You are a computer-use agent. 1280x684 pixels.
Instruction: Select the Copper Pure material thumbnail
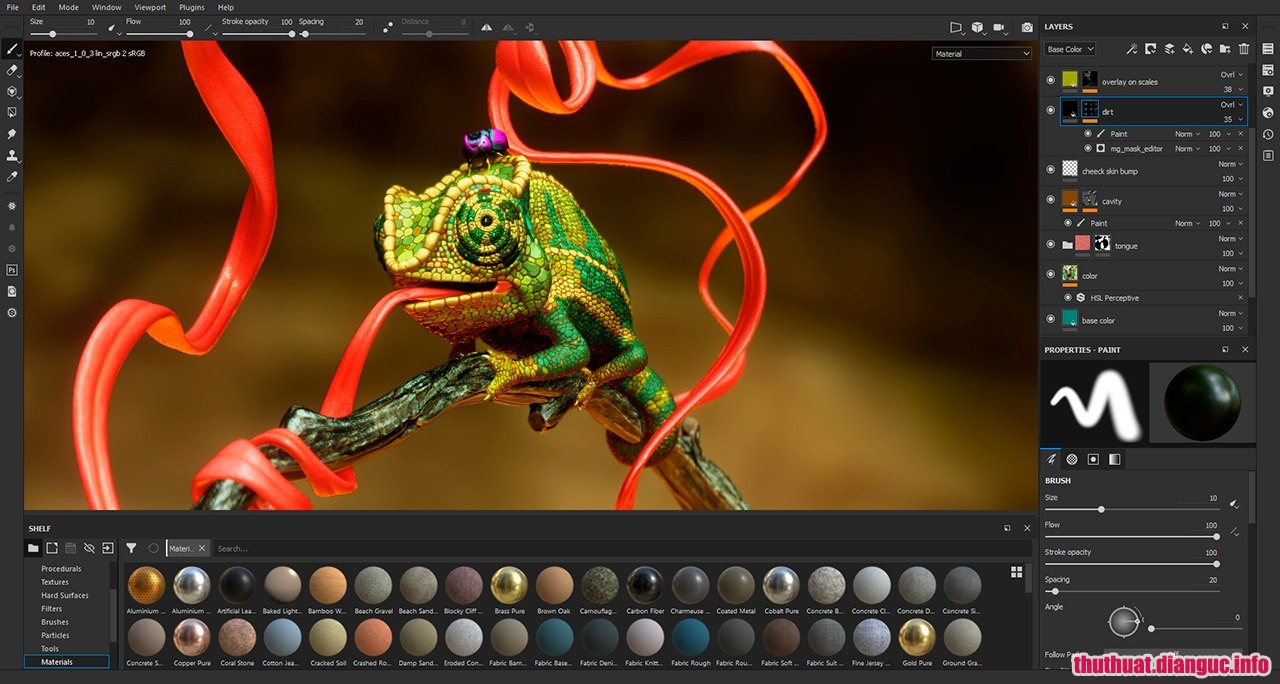192,636
